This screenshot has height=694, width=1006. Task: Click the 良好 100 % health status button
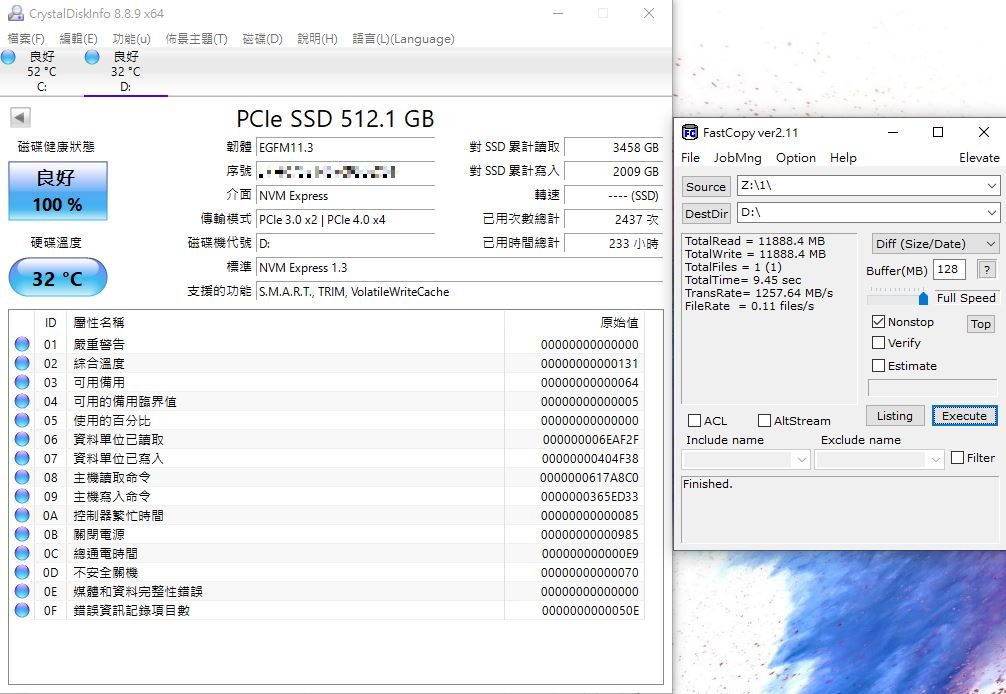[x=58, y=190]
